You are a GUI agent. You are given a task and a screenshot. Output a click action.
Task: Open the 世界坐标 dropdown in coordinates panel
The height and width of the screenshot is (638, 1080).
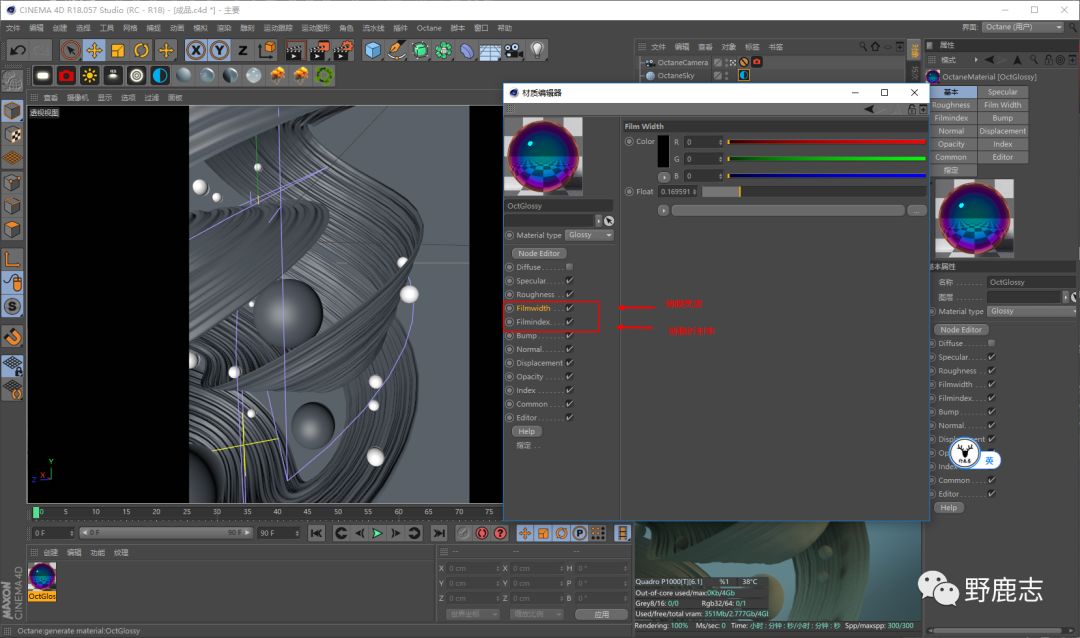coord(472,614)
